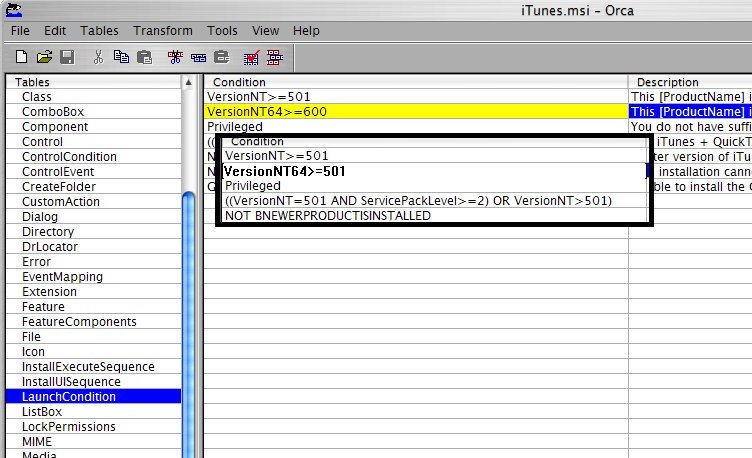Click the blue scrollbar thumb of Tables list
The height and width of the screenshot is (458, 752).
click(x=189, y=324)
